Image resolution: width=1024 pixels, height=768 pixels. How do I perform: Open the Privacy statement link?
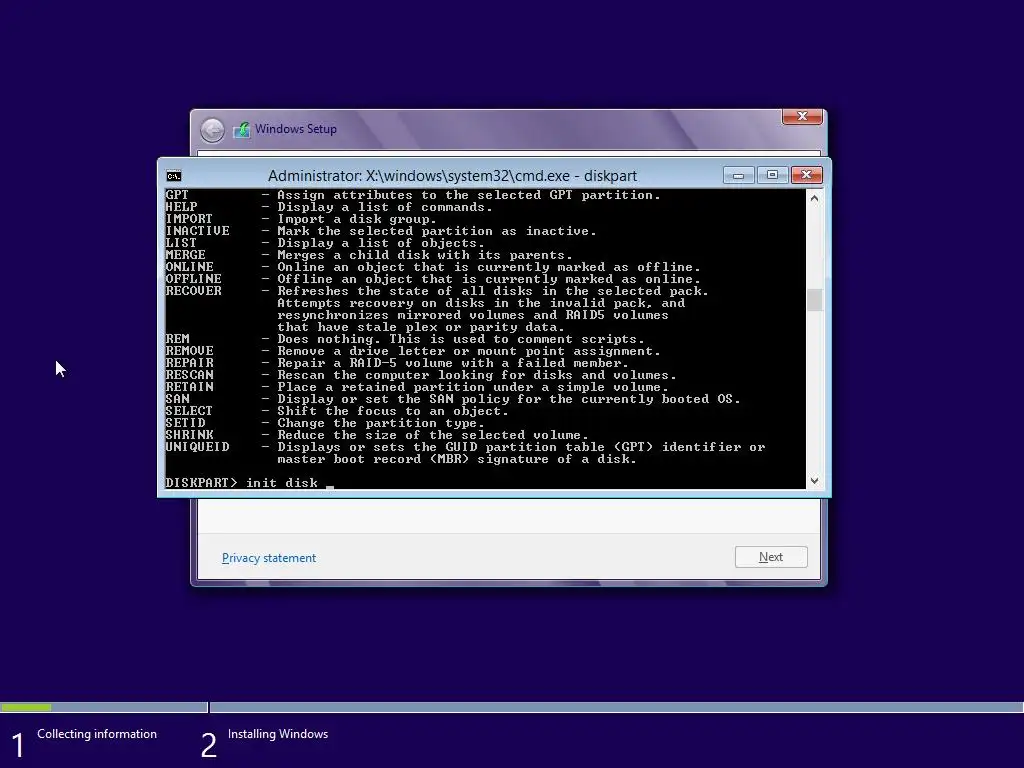[268, 558]
